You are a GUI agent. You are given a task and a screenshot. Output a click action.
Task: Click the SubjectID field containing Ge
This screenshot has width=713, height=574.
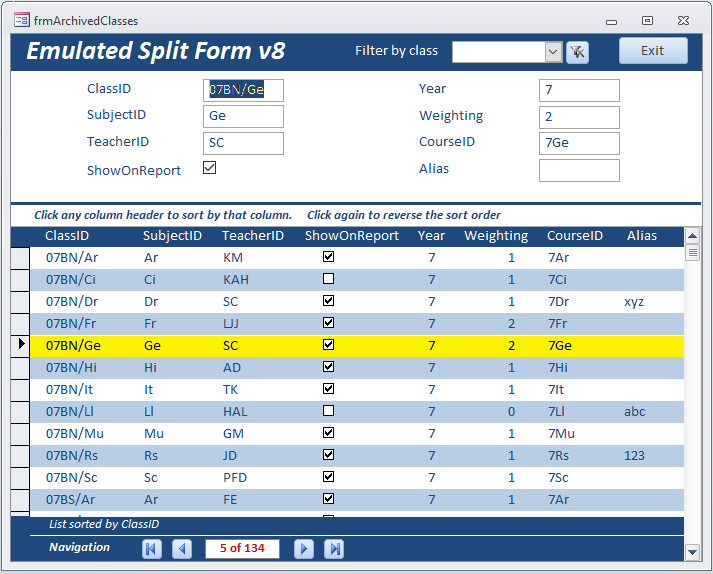pos(243,116)
